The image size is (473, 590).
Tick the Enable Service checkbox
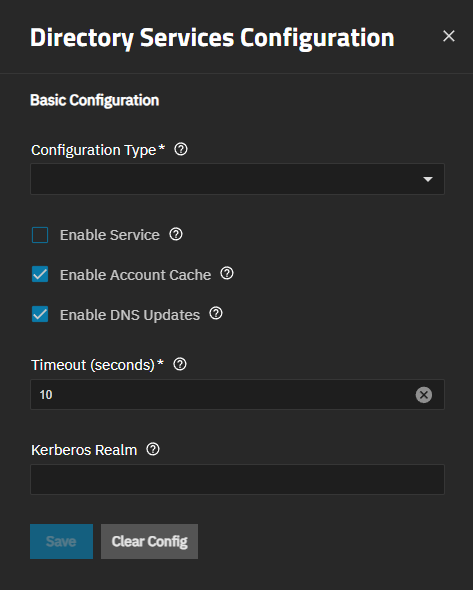40,235
